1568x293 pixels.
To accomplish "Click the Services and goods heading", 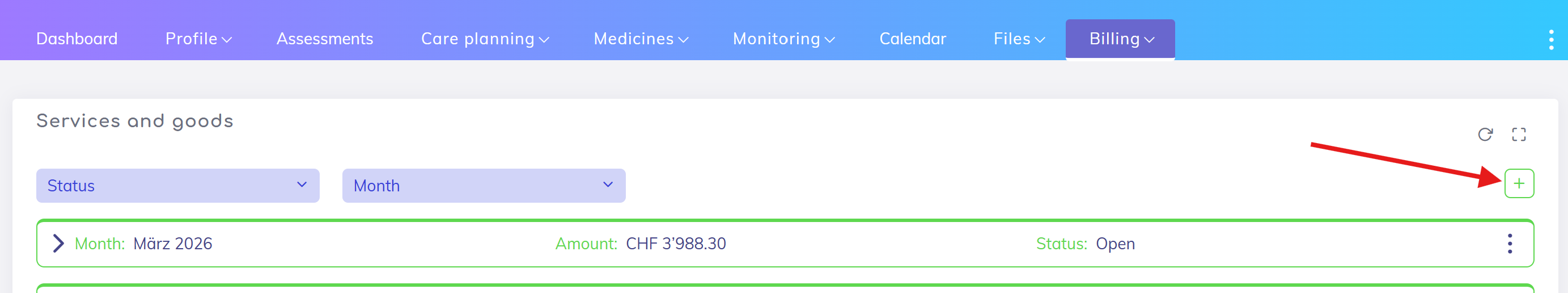I will click(134, 120).
